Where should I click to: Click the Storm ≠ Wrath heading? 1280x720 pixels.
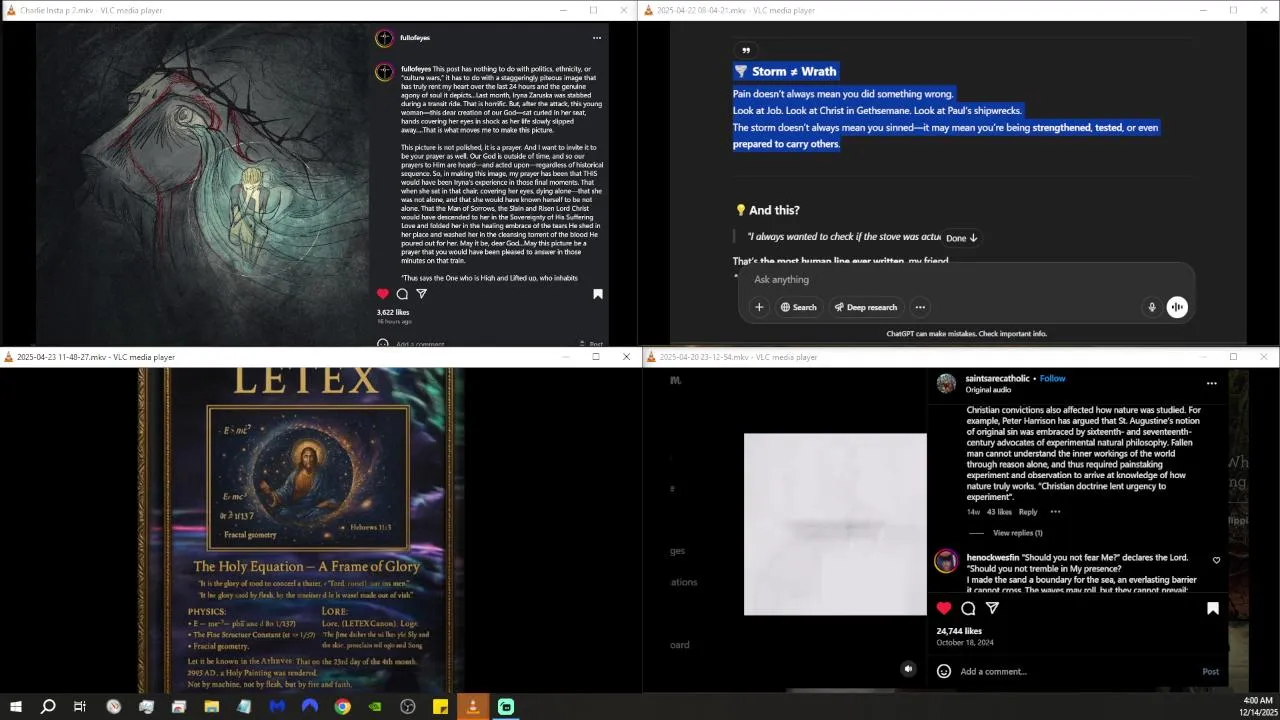[x=786, y=71]
